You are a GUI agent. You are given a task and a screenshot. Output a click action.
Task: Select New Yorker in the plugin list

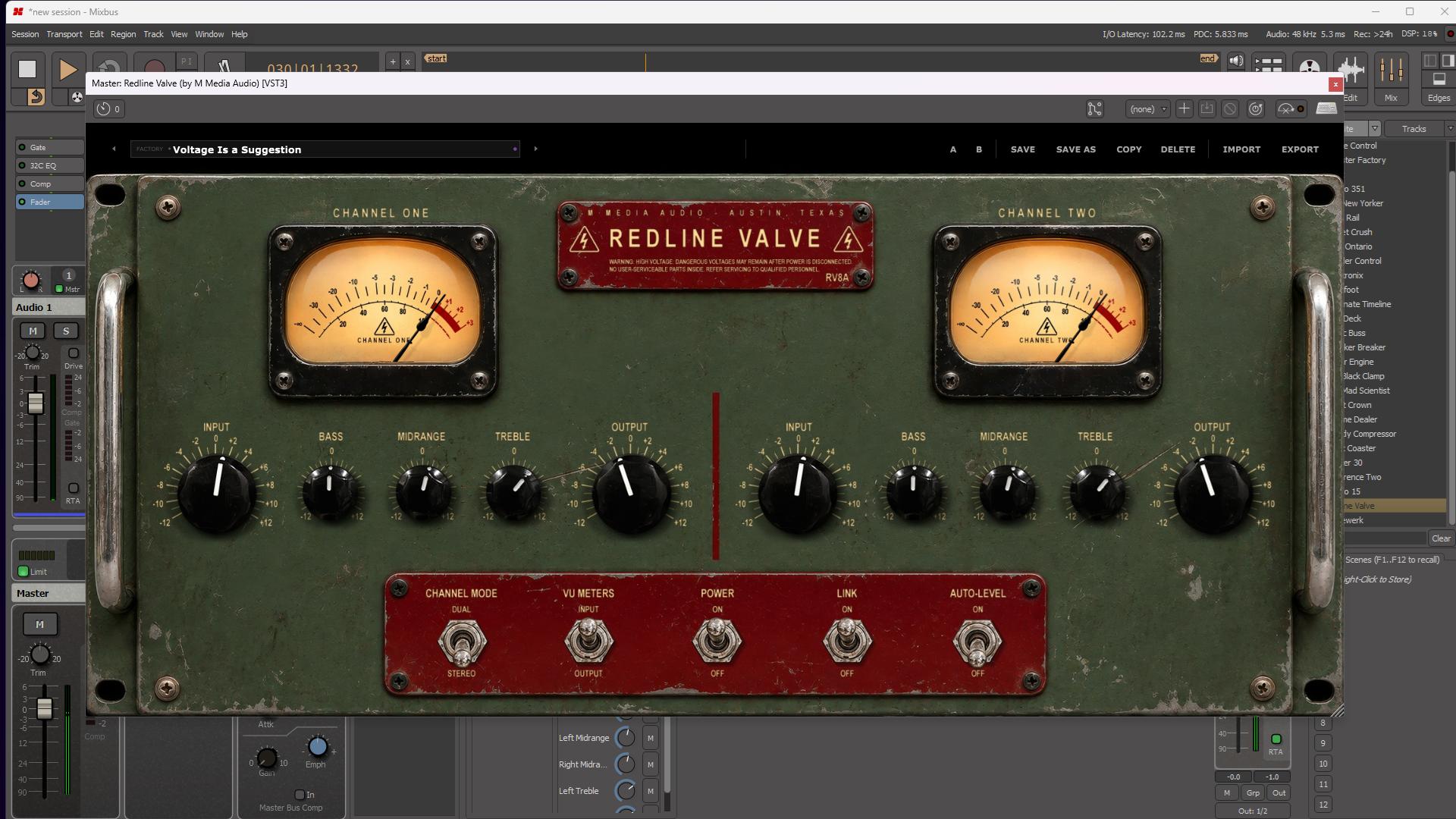(1363, 203)
